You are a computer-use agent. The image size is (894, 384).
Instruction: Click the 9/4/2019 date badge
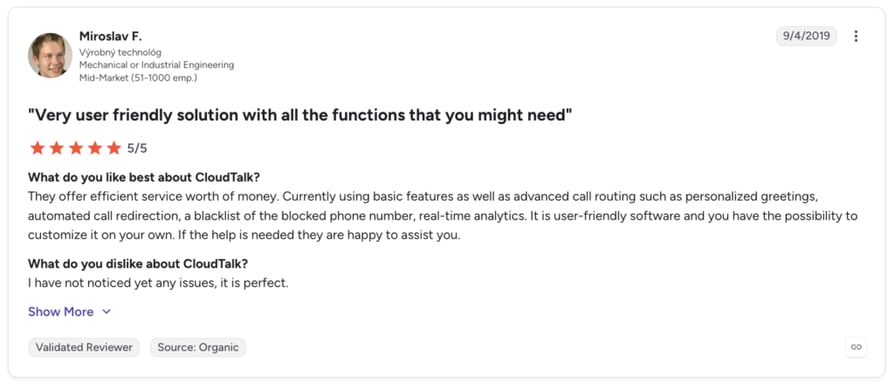(806, 36)
